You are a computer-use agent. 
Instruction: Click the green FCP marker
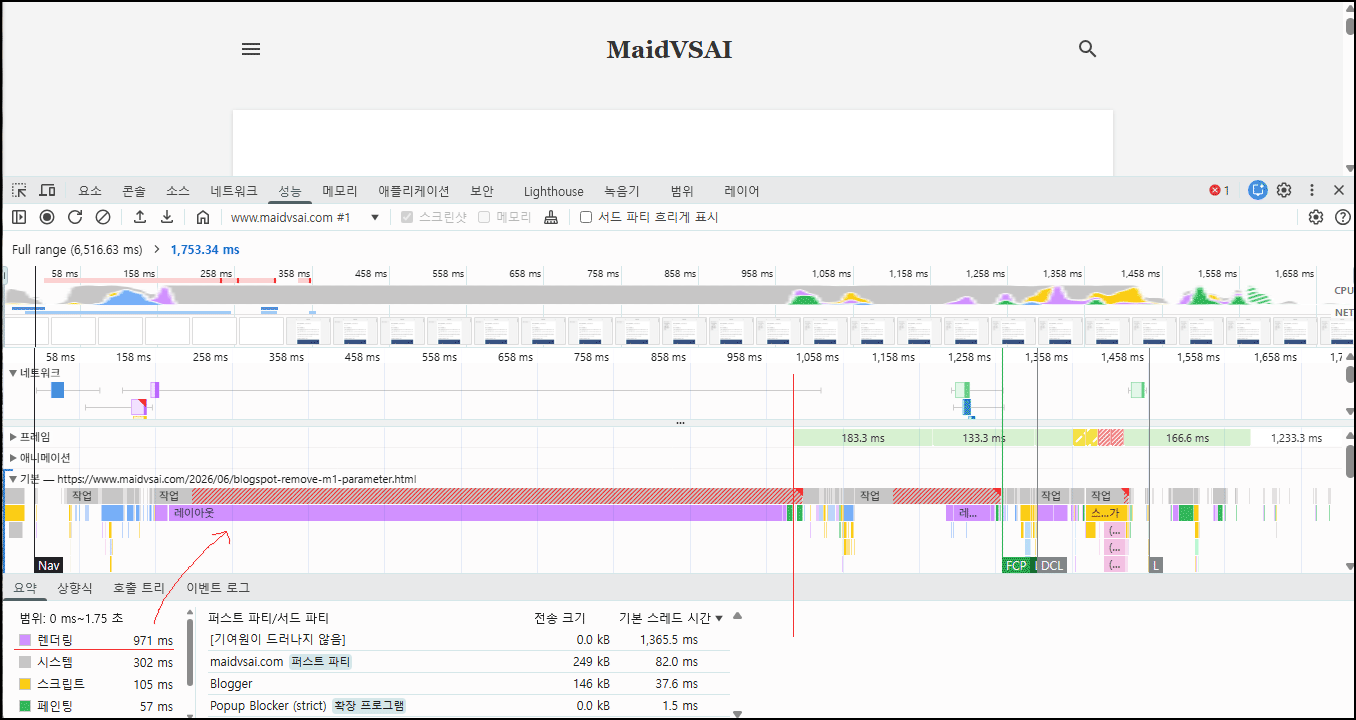(1016, 565)
